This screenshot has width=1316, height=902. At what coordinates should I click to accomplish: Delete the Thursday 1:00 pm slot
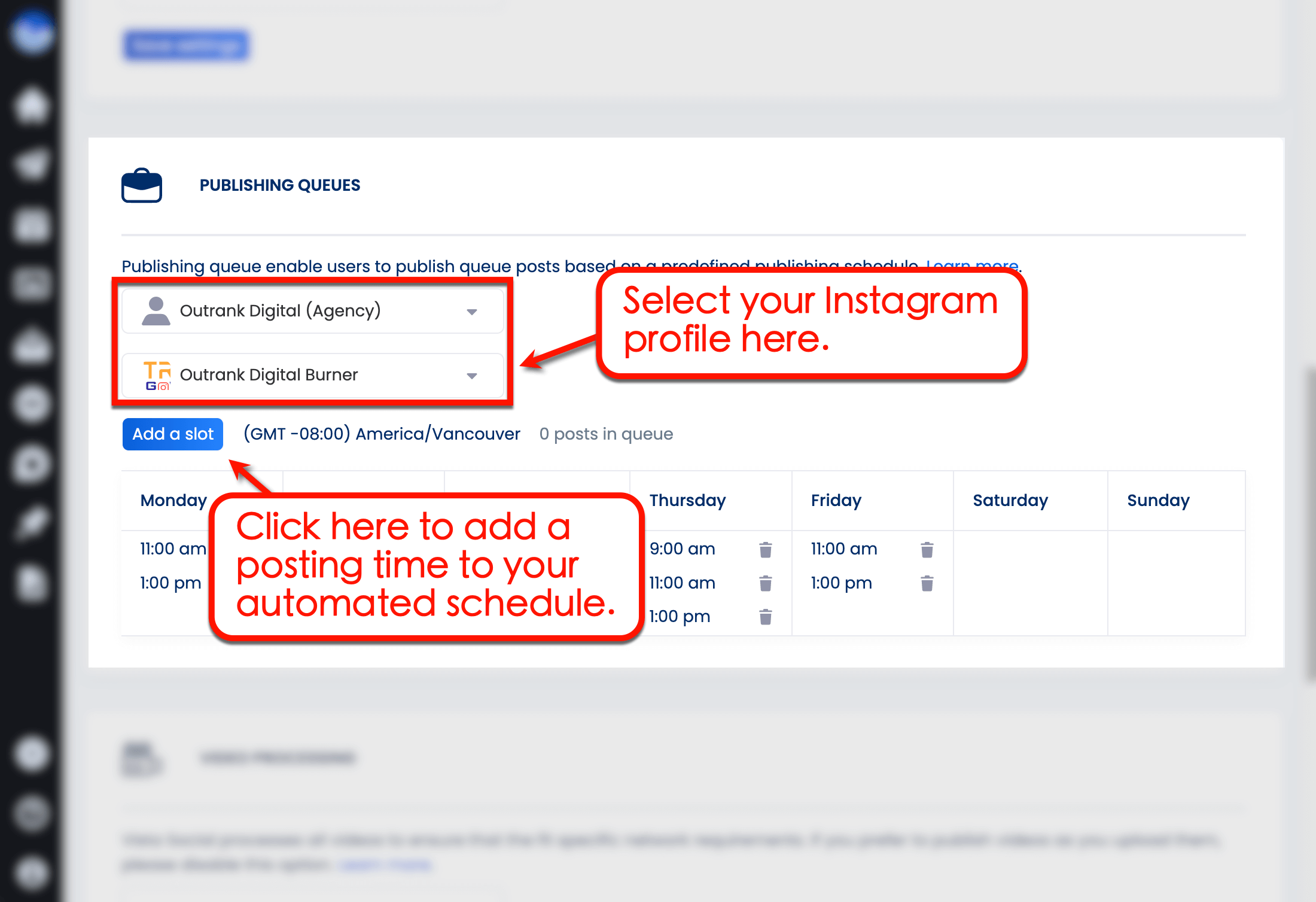pyautogui.click(x=766, y=616)
